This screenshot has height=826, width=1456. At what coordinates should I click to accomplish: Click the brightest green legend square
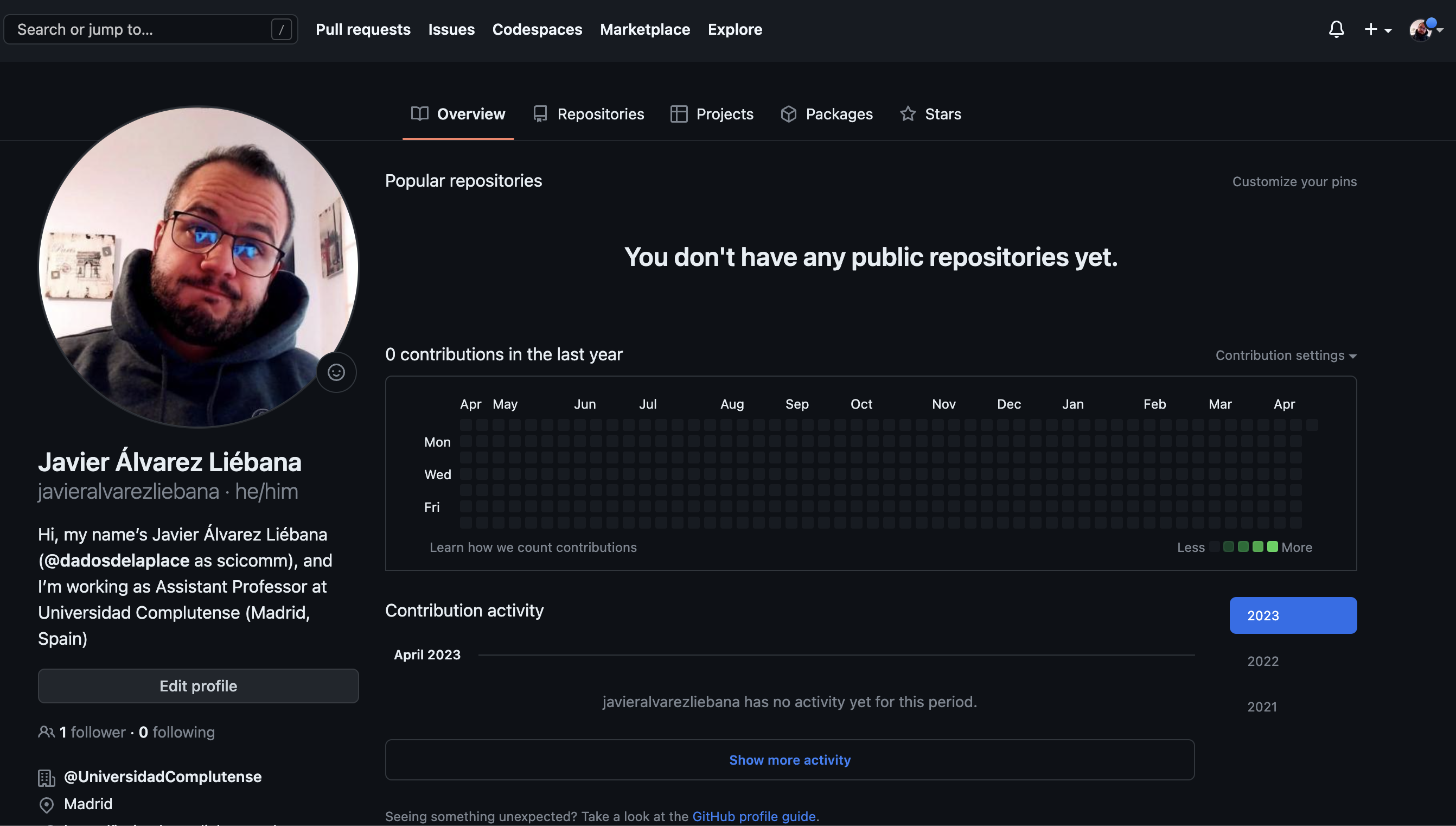click(1272, 547)
